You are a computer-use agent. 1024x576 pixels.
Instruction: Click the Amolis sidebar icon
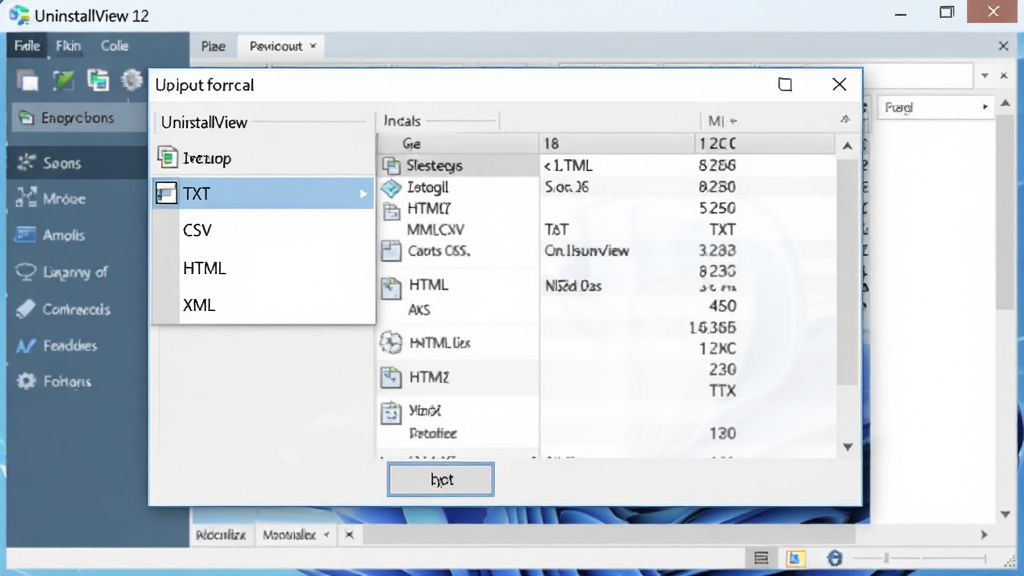pyautogui.click(x=25, y=234)
